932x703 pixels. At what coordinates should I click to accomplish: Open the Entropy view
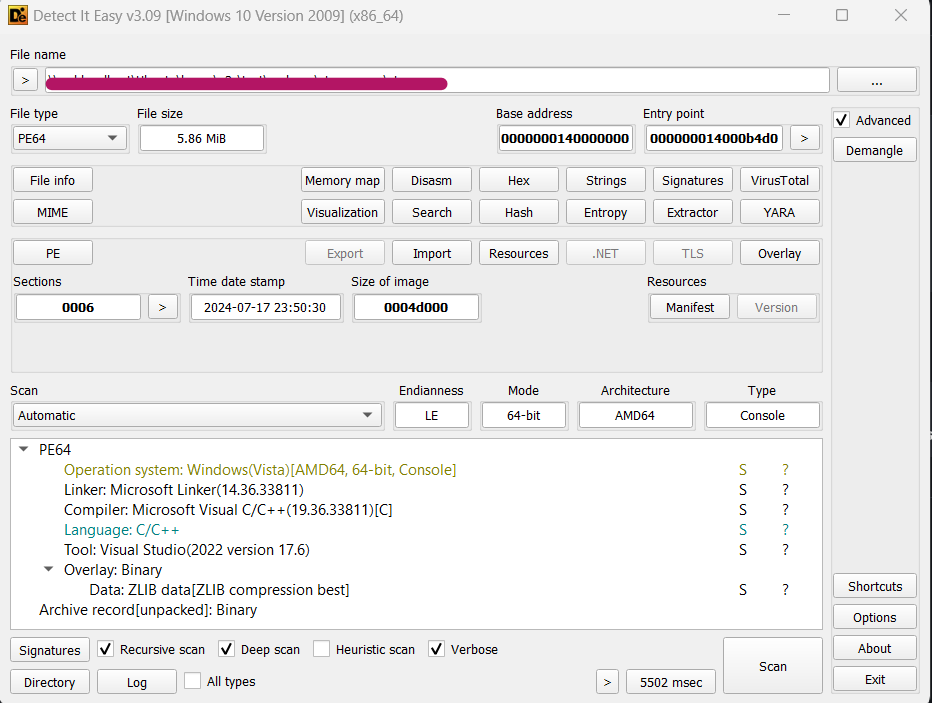pyautogui.click(x=605, y=212)
